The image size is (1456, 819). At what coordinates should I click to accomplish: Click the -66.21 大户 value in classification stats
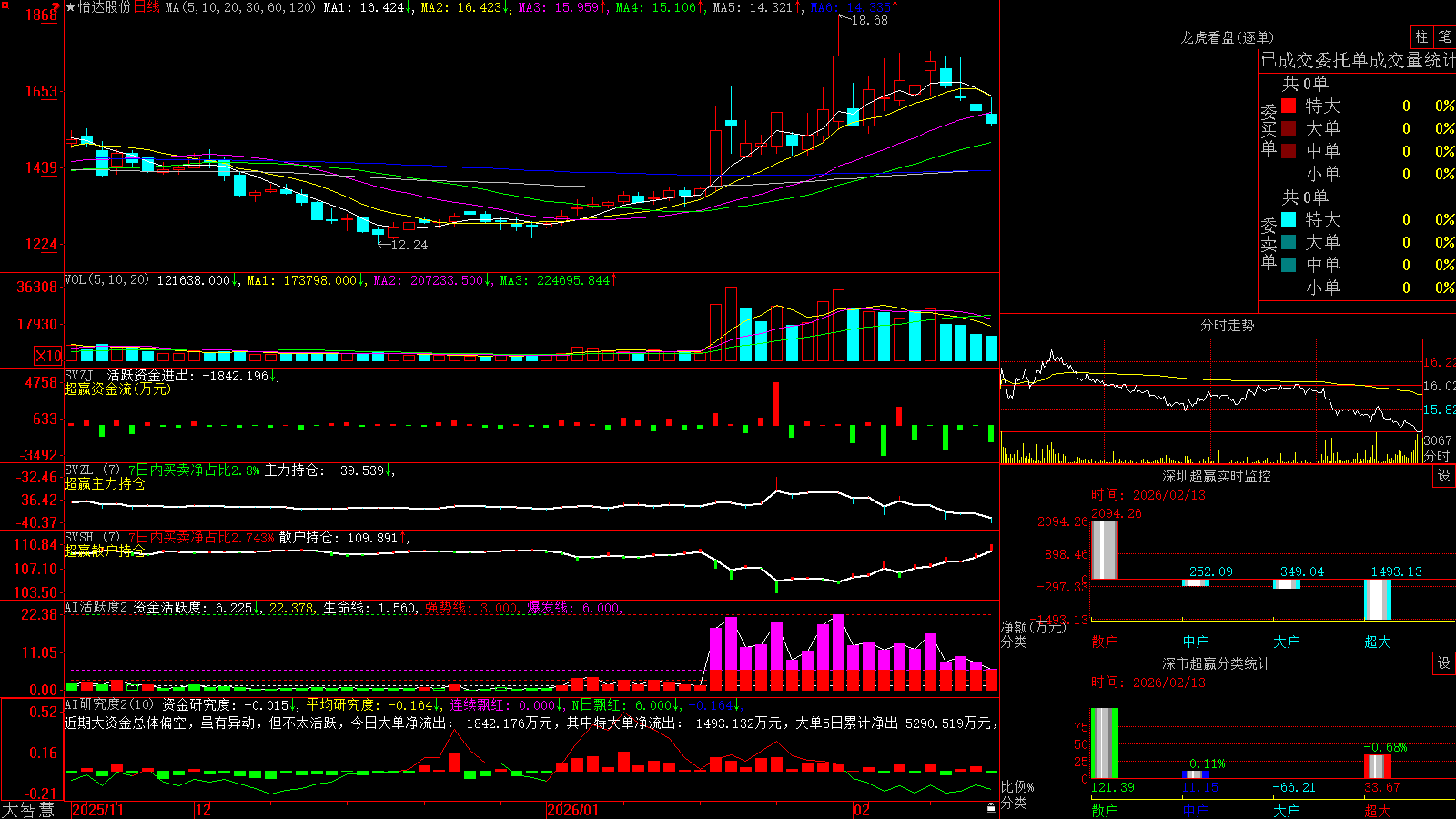click(1294, 787)
